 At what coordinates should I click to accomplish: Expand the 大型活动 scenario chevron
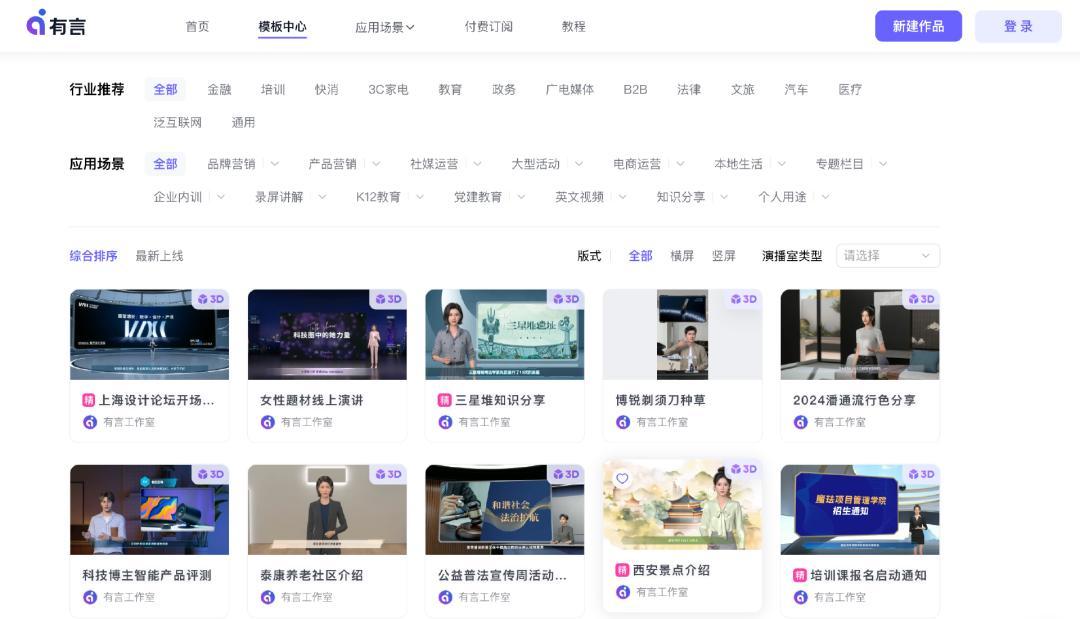click(579, 164)
